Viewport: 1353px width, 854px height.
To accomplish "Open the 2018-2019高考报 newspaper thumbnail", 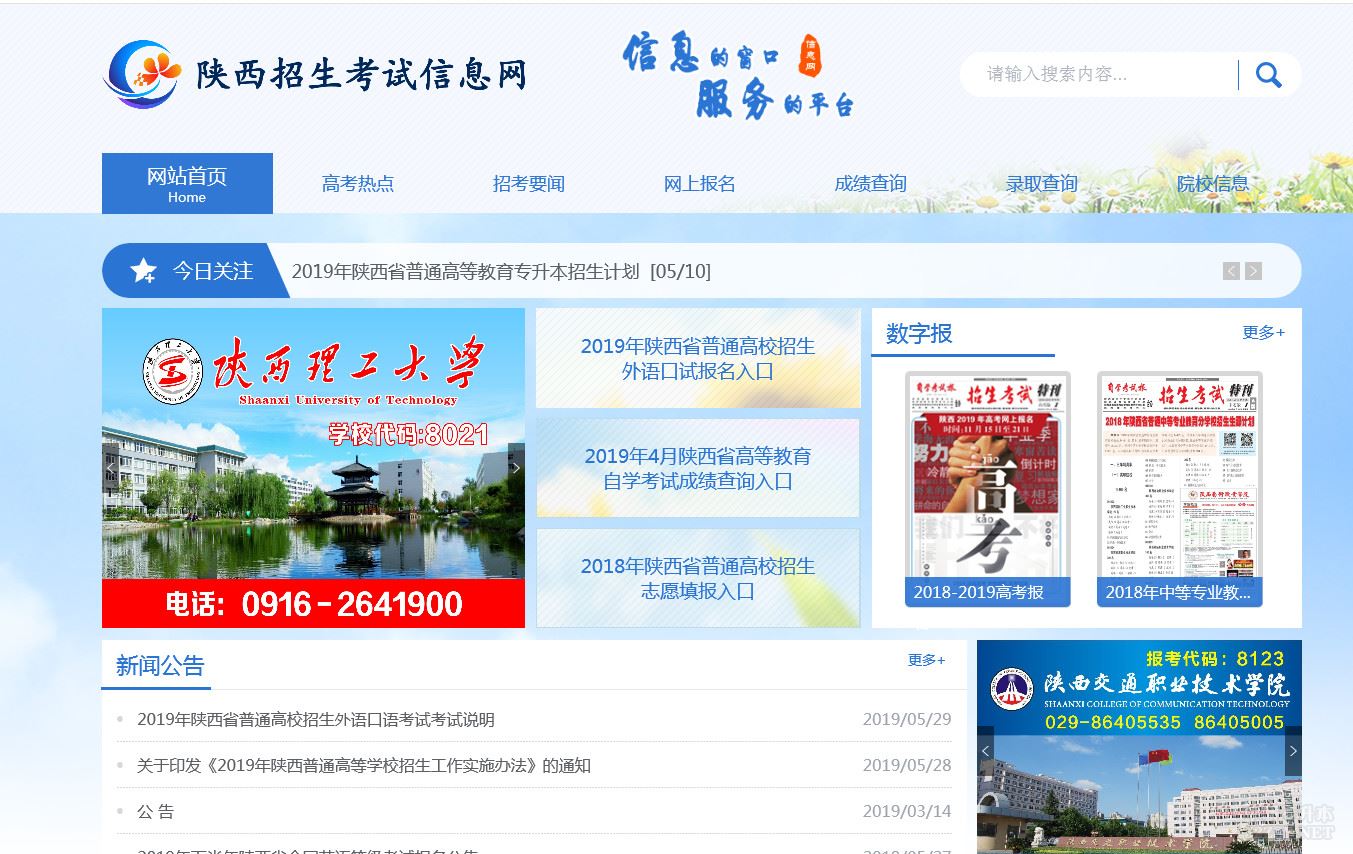I will point(988,489).
